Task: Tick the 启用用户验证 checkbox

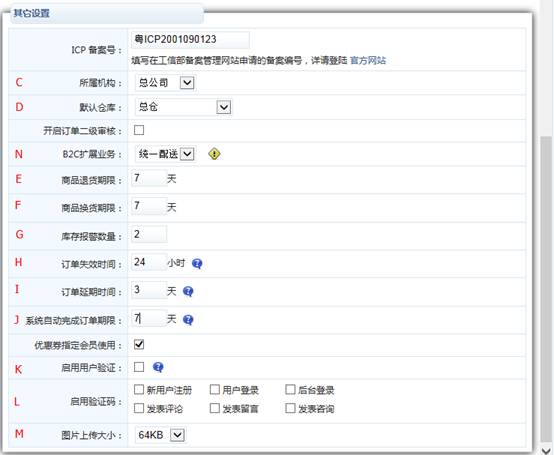Action: click(139, 367)
